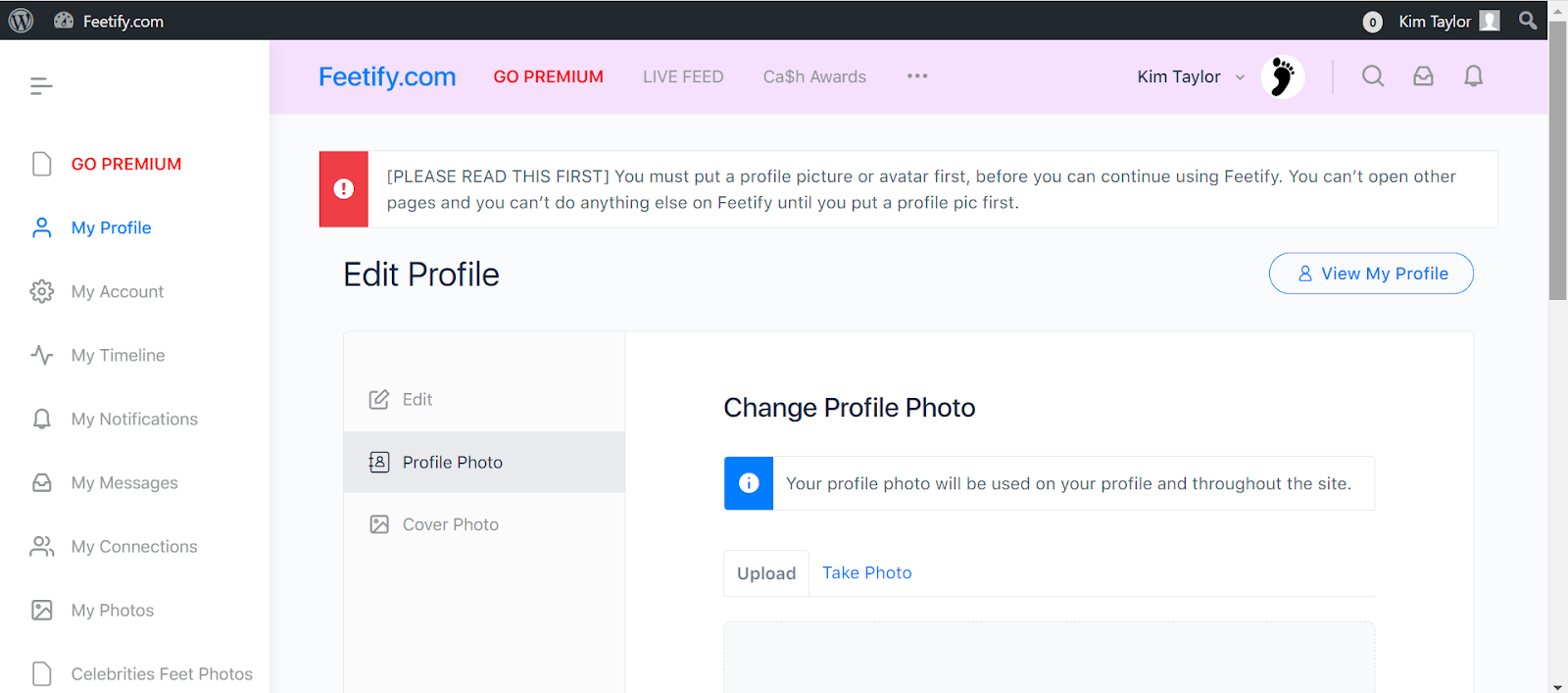Collapse sidebar with the hamburger menu icon
This screenshot has width=1568, height=693.
point(41,86)
